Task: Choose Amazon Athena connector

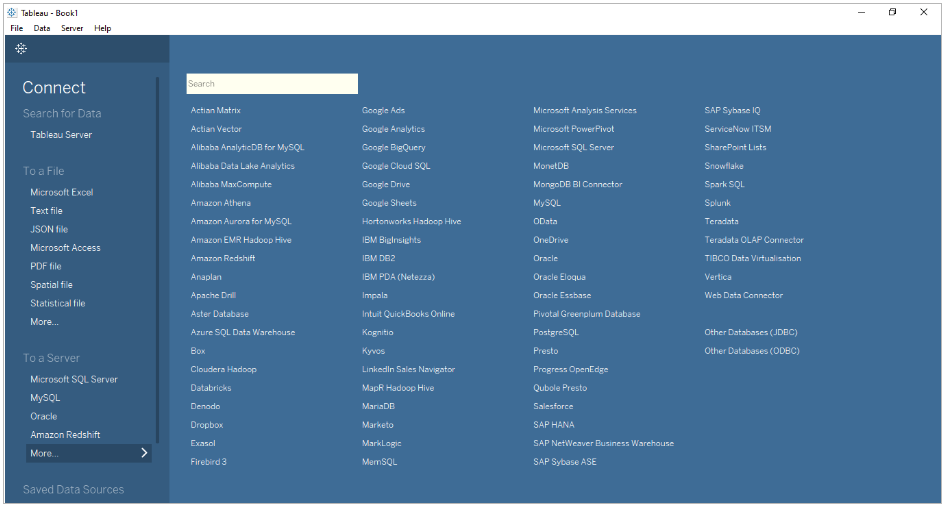Action: [220, 203]
